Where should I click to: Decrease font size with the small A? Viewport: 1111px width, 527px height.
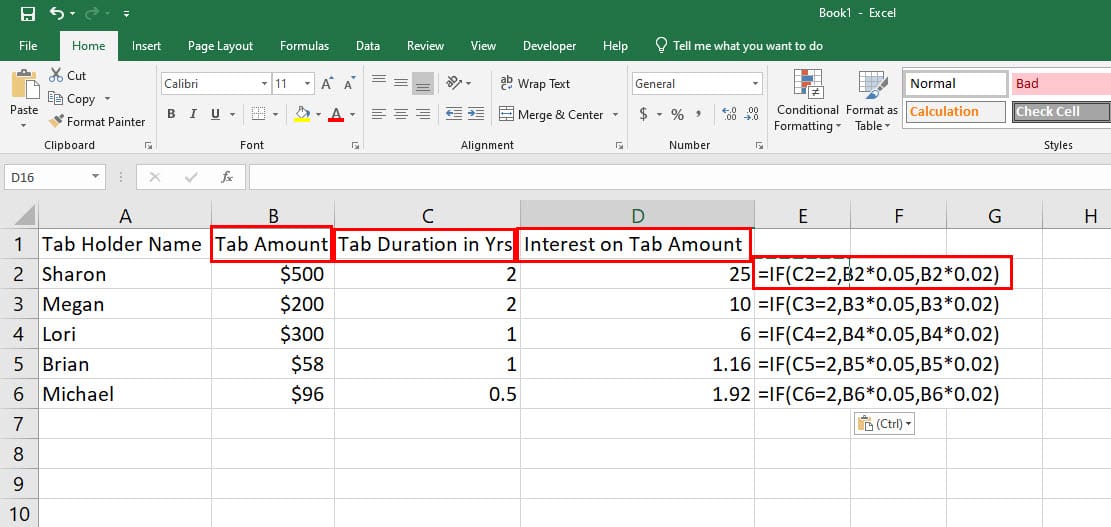click(349, 84)
